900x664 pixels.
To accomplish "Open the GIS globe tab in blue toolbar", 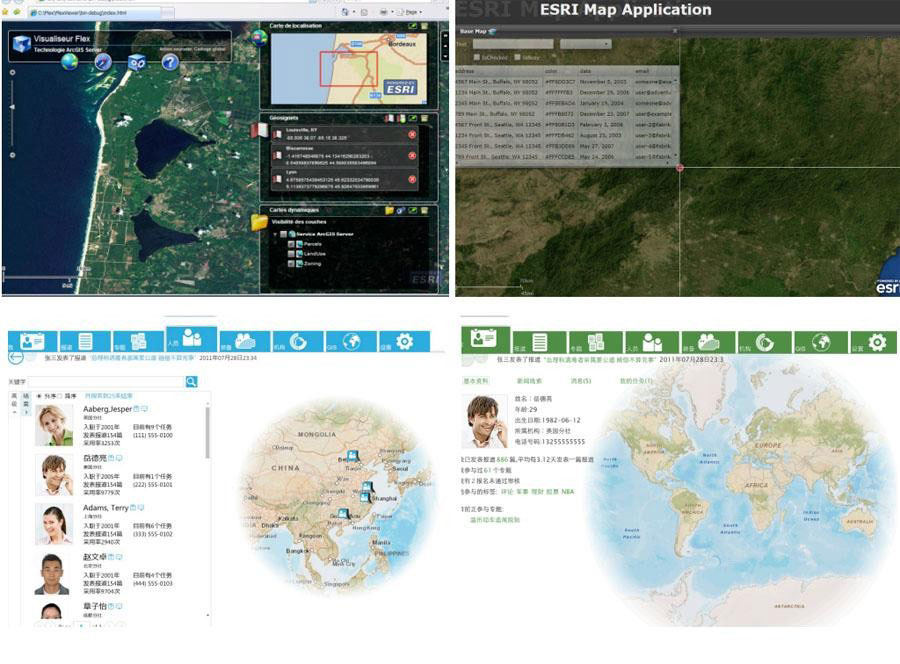I will pyautogui.click(x=351, y=341).
